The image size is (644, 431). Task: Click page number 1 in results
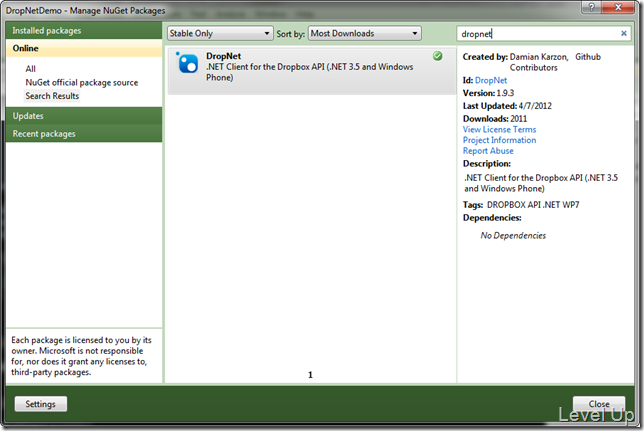310,375
